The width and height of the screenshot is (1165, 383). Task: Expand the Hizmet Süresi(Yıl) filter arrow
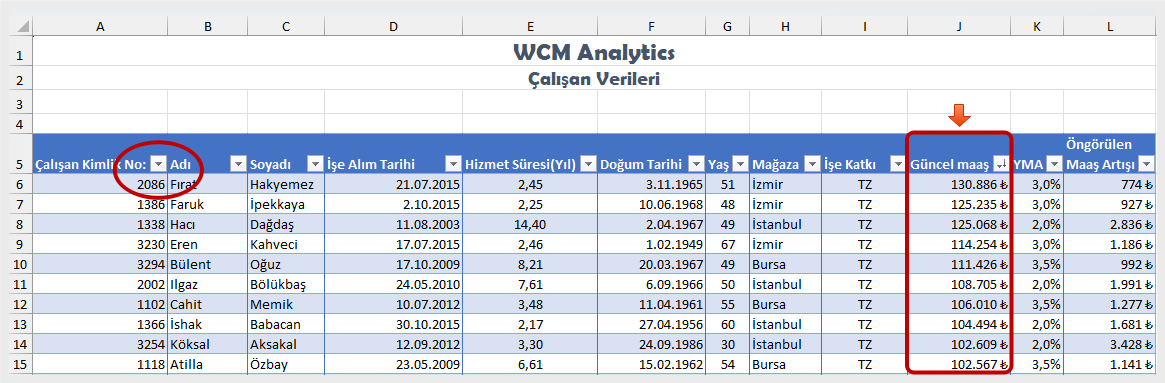(x=588, y=164)
